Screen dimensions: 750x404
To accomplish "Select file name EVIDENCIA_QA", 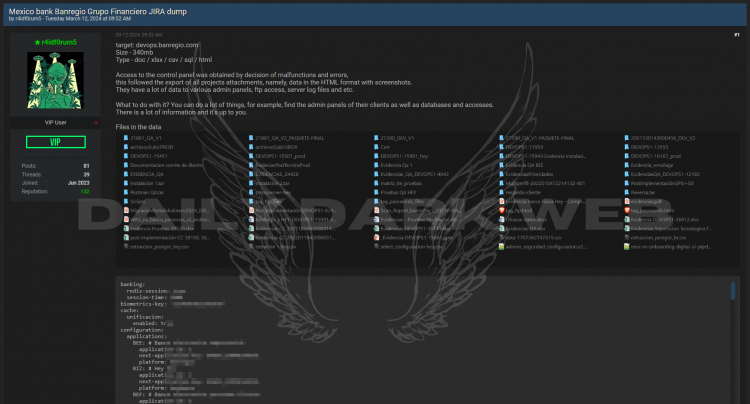I will [147, 175].
